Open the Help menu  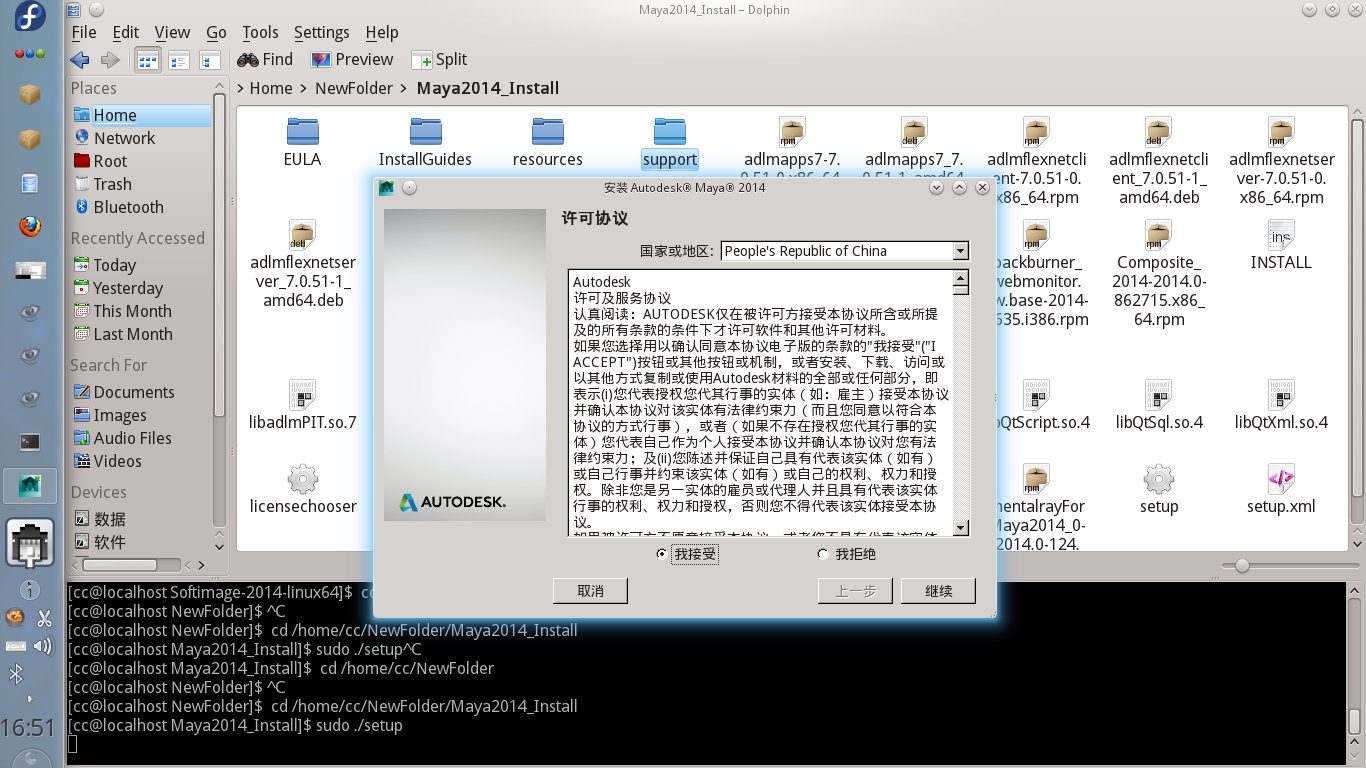pyautogui.click(x=381, y=32)
